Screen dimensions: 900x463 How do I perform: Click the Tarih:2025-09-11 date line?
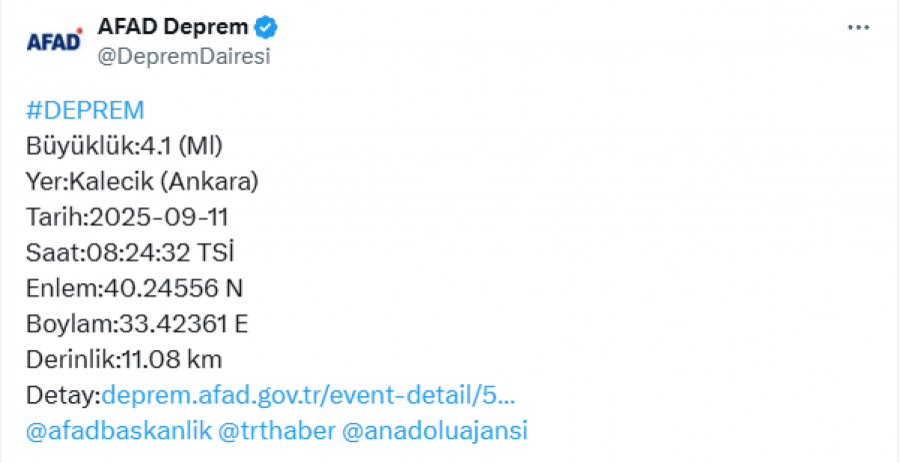[x=127, y=217]
